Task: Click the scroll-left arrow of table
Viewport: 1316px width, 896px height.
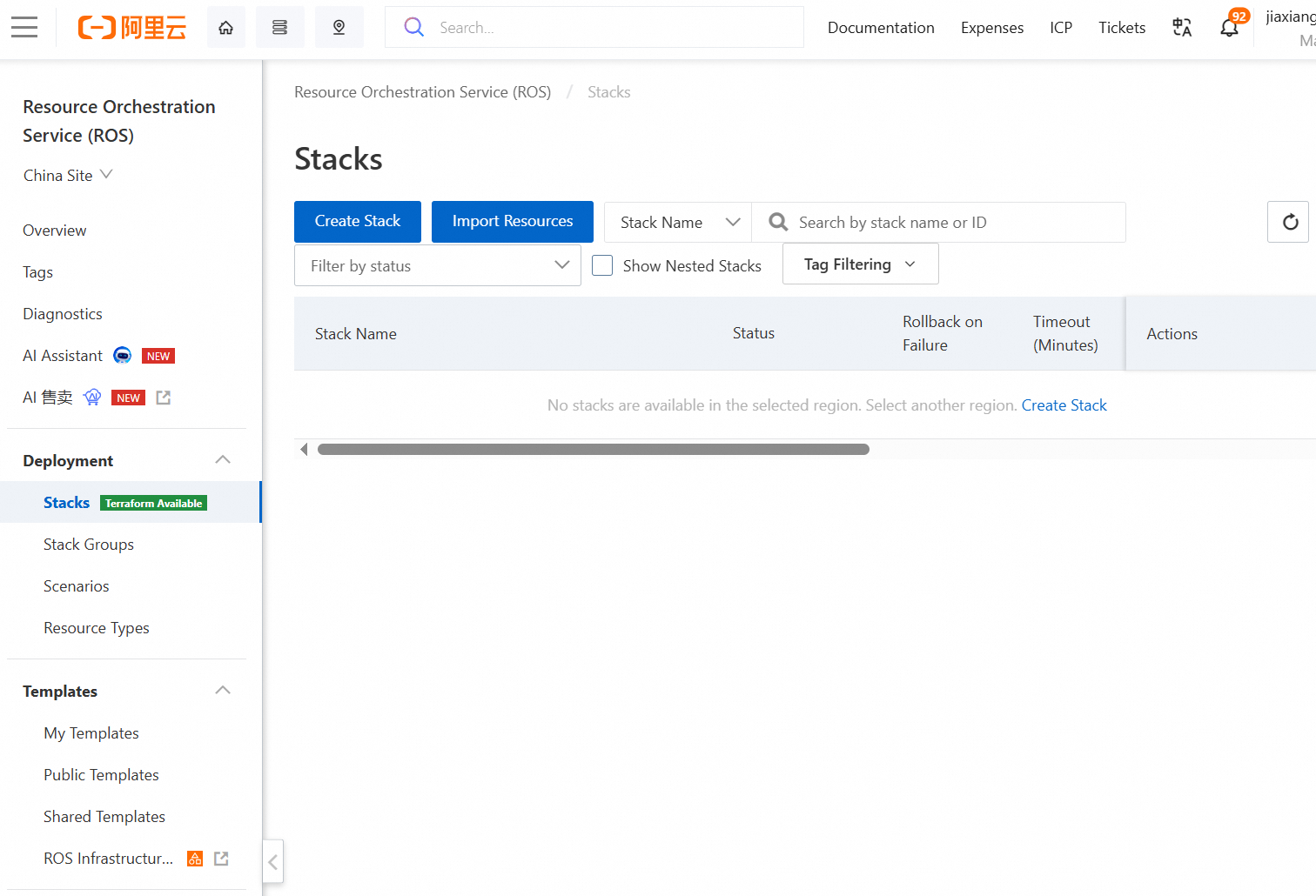Action: [x=304, y=450]
